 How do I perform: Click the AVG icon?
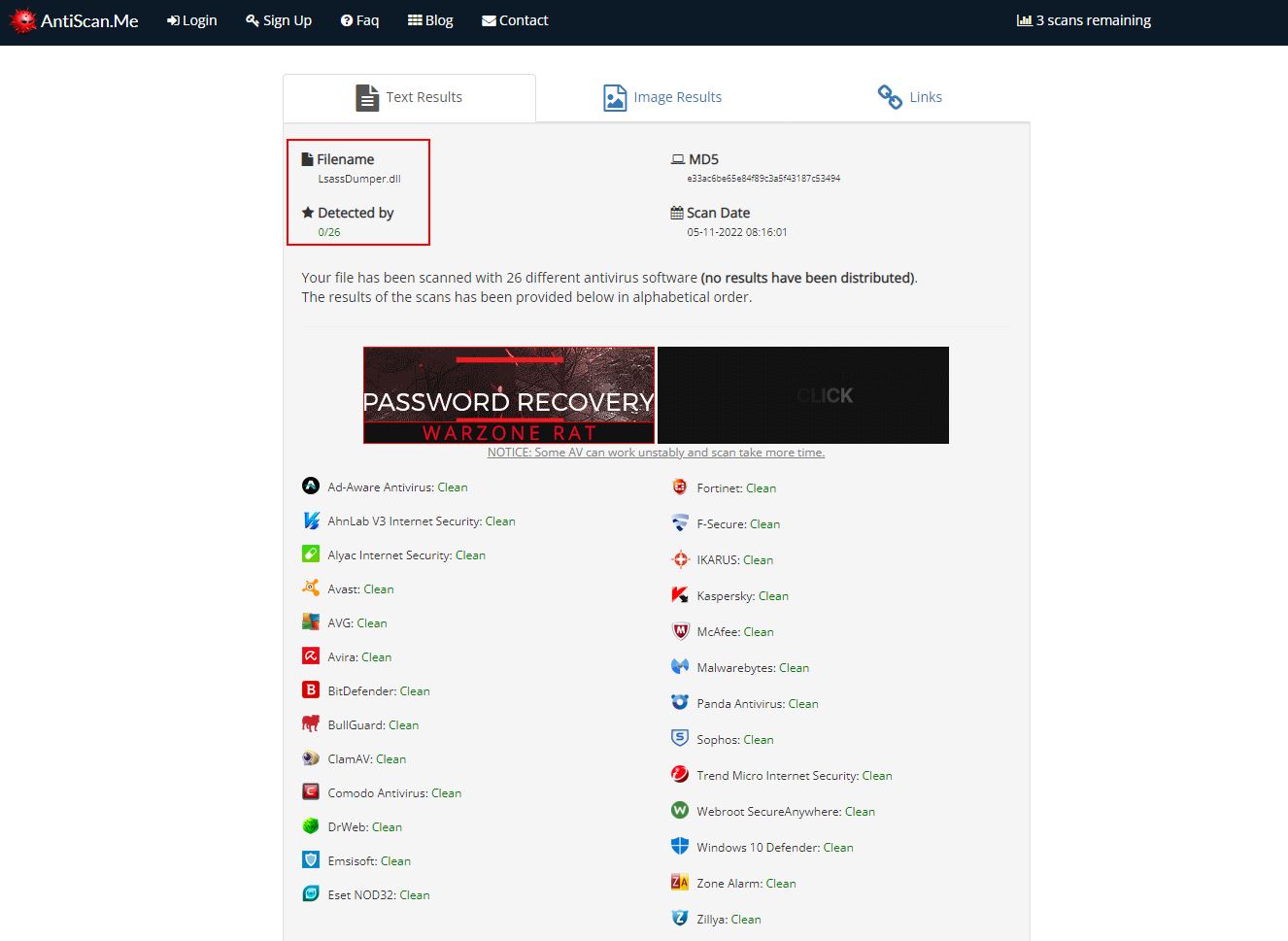(311, 622)
